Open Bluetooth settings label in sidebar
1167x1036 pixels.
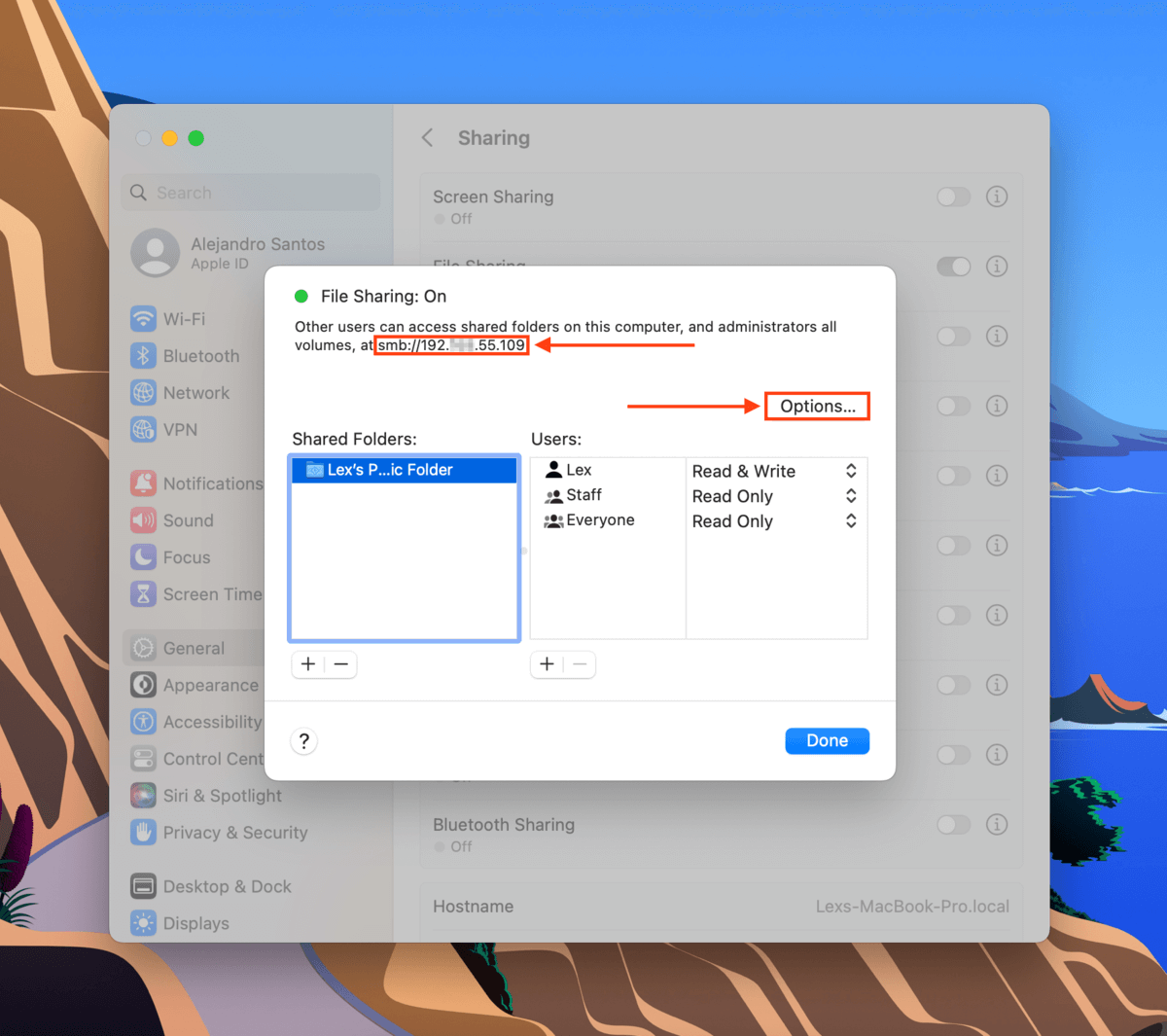click(x=201, y=356)
